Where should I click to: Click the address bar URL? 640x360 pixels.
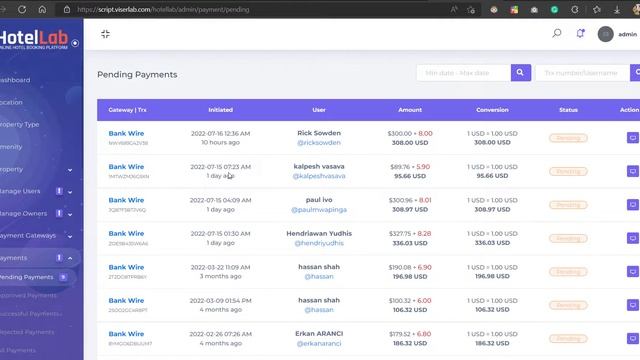[163, 9]
